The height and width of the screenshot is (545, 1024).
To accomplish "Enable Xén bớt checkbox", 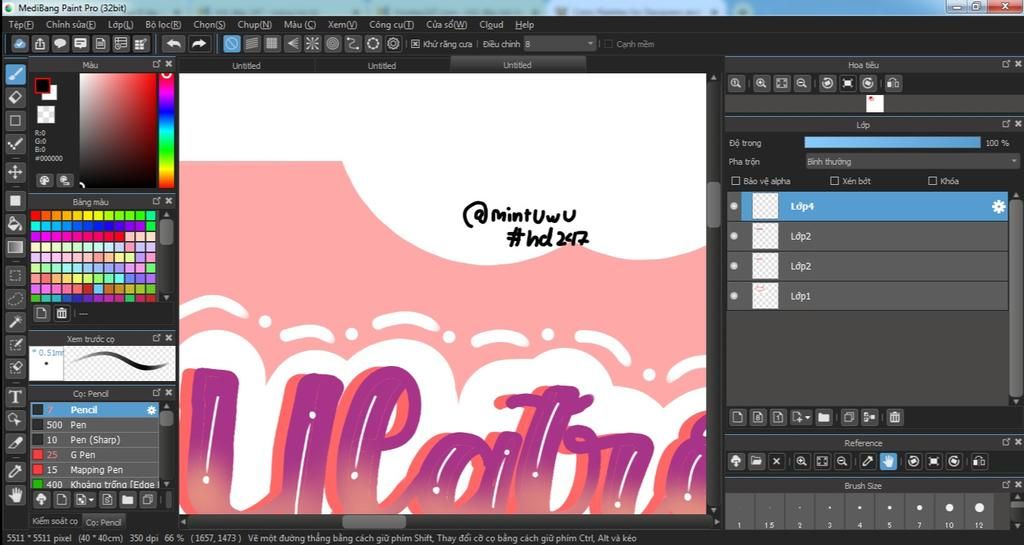I will 834,181.
